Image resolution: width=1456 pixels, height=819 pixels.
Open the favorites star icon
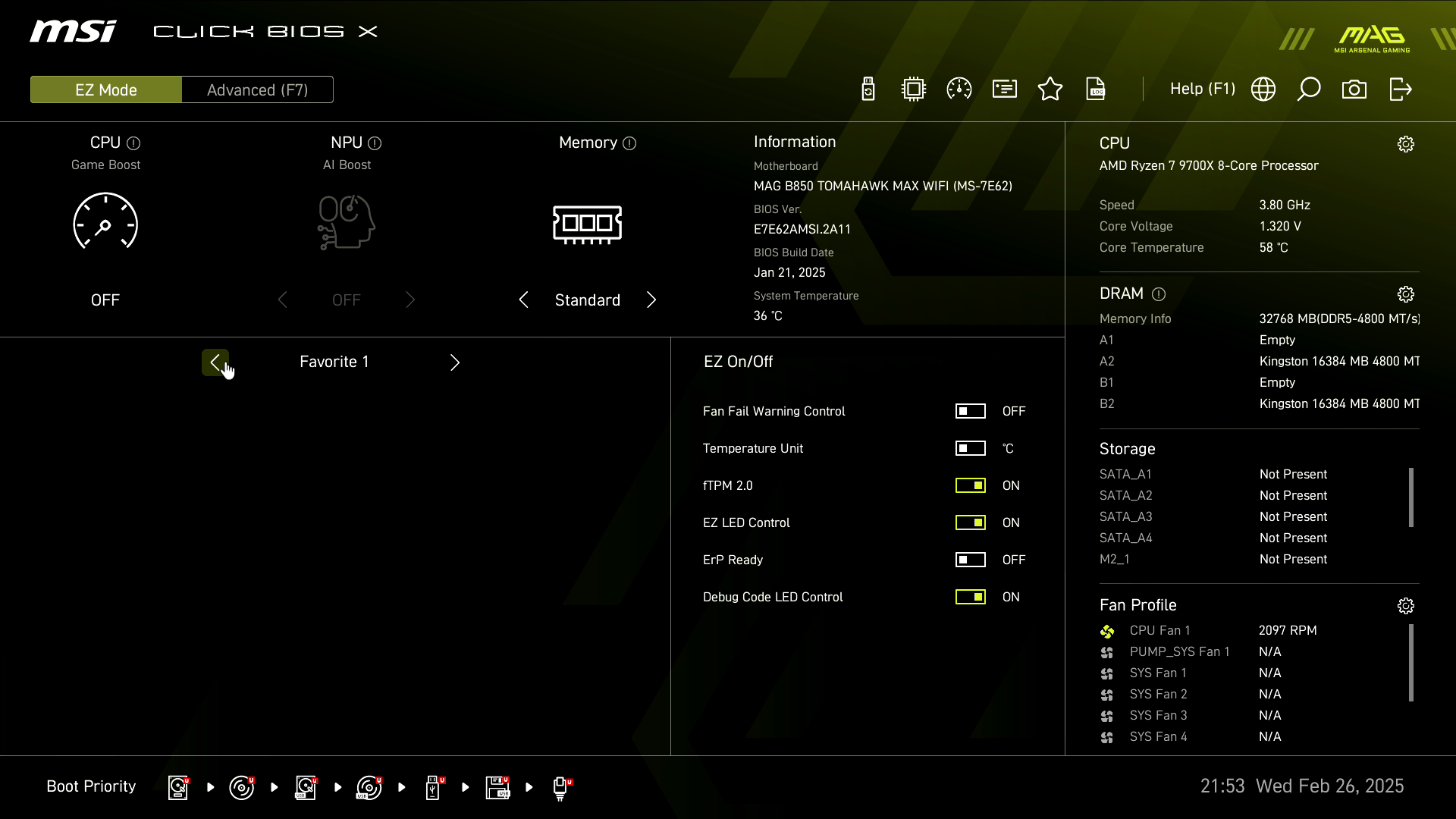pos(1050,89)
